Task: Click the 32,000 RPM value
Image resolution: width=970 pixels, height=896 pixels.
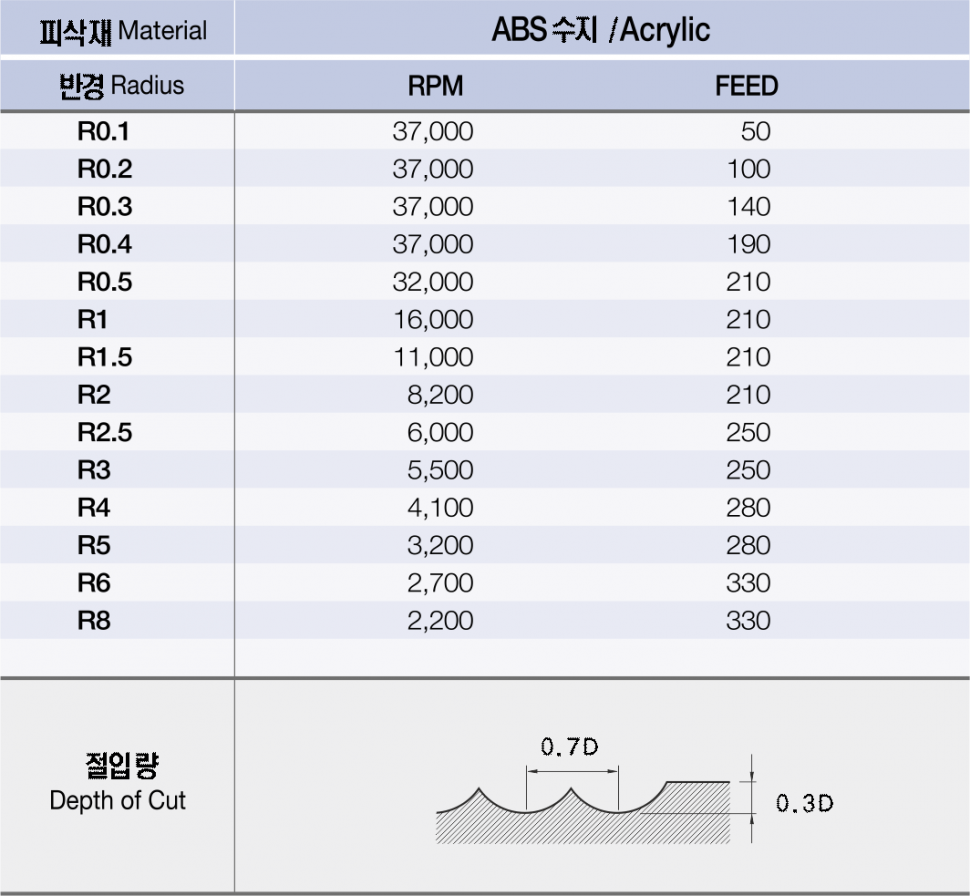Action: pyautogui.click(x=432, y=282)
